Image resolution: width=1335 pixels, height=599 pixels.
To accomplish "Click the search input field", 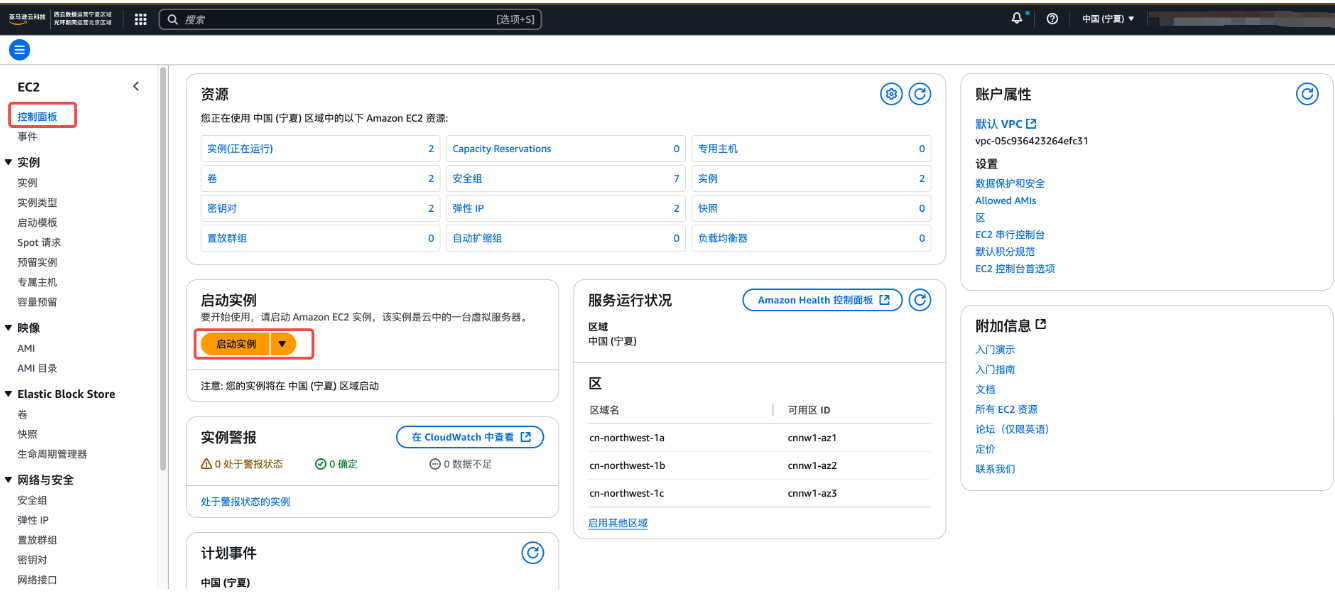I will pos(350,19).
